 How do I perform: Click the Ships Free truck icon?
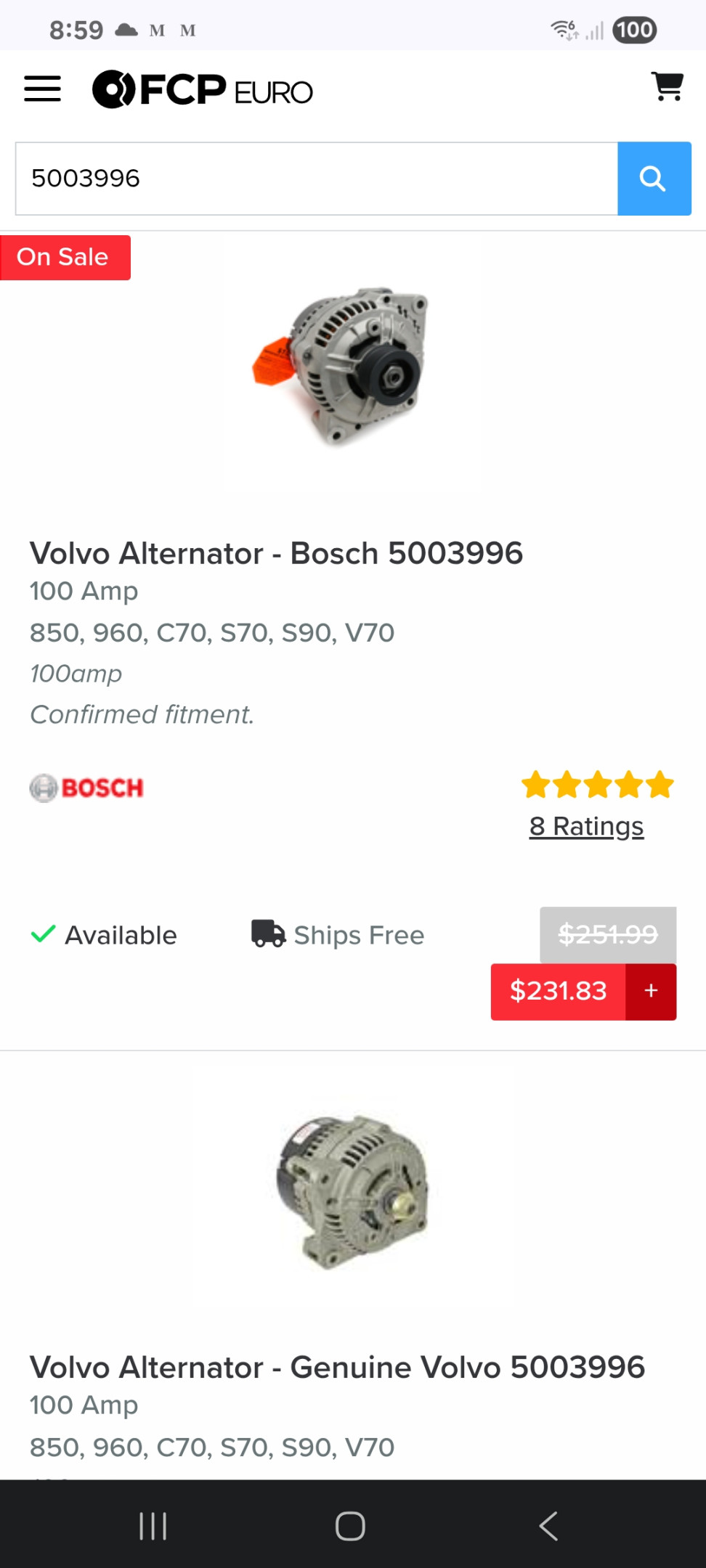[x=268, y=934]
